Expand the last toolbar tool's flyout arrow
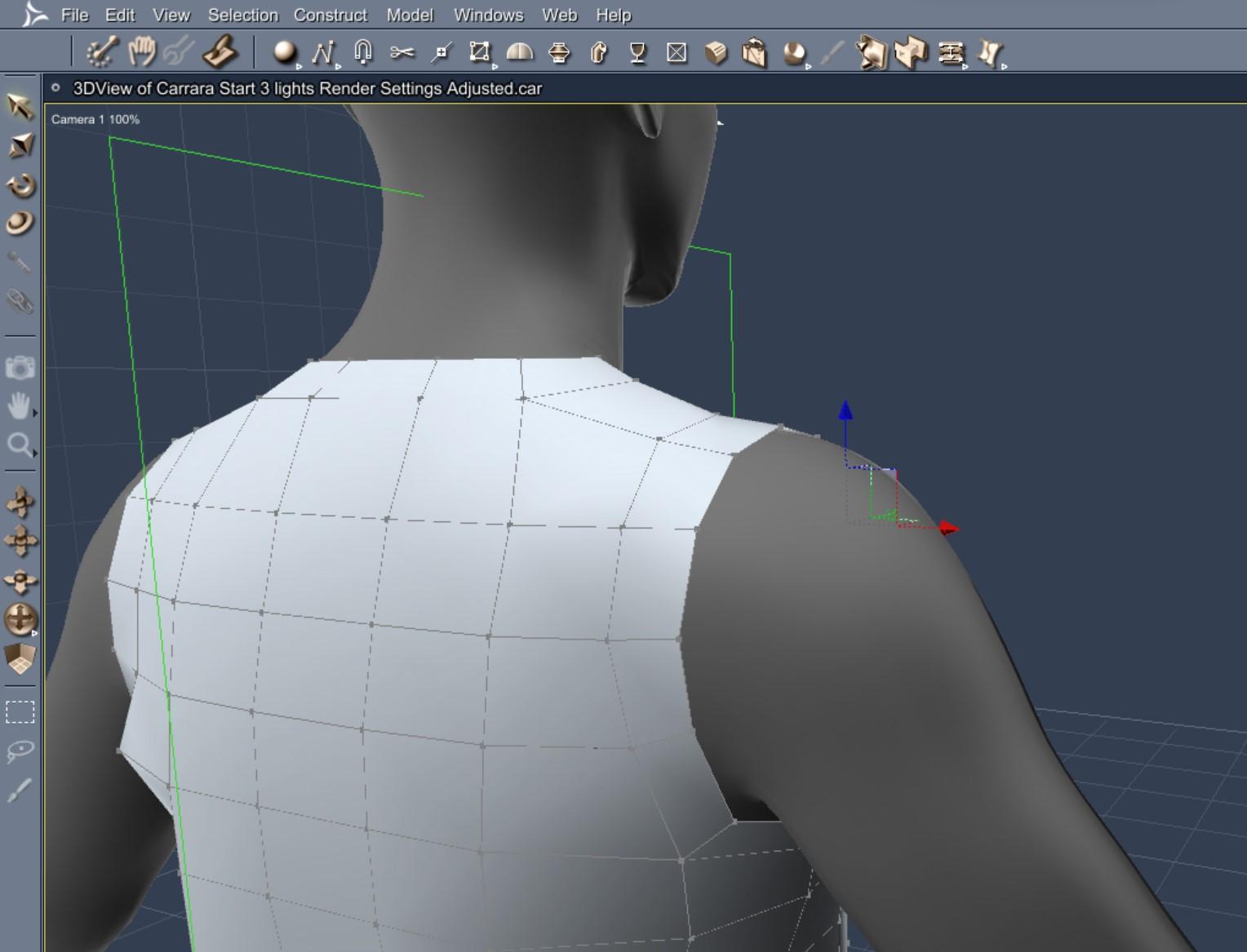1247x952 pixels. click(1004, 67)
